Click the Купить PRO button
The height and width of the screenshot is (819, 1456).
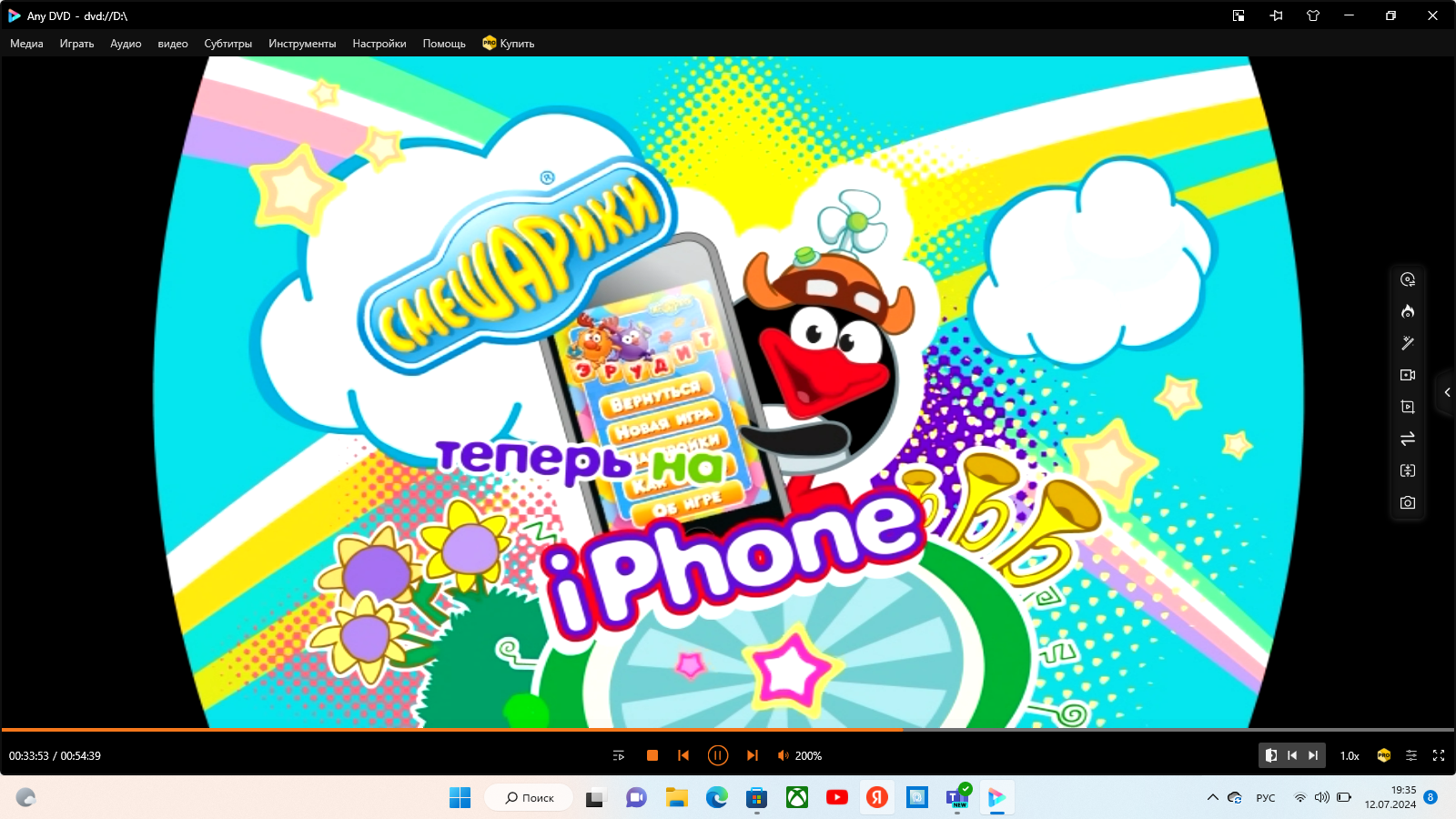click(509, 44)
